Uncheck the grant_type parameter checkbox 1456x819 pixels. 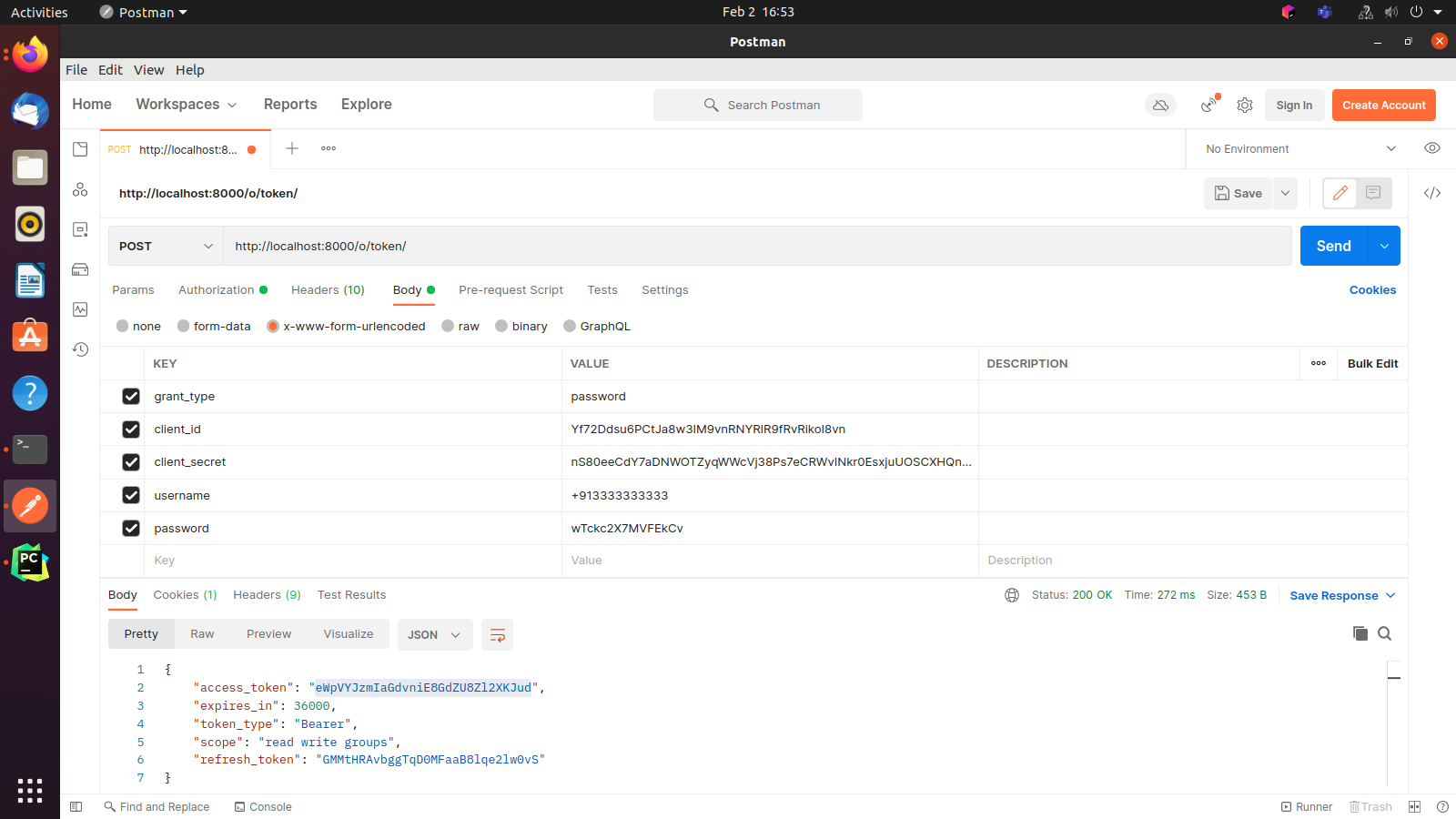click(x=131, y=397)
